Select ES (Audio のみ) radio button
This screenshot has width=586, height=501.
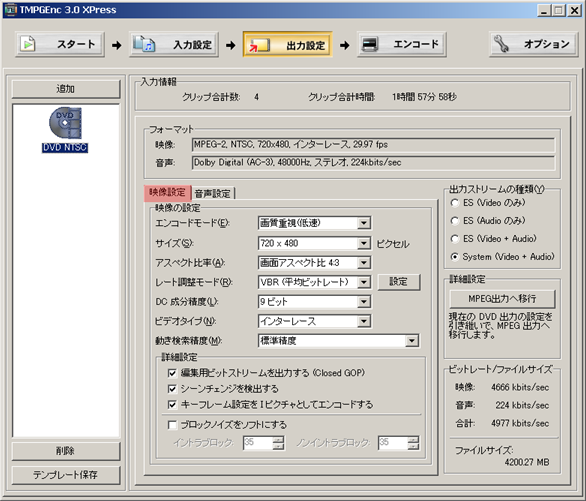(454, 221)
